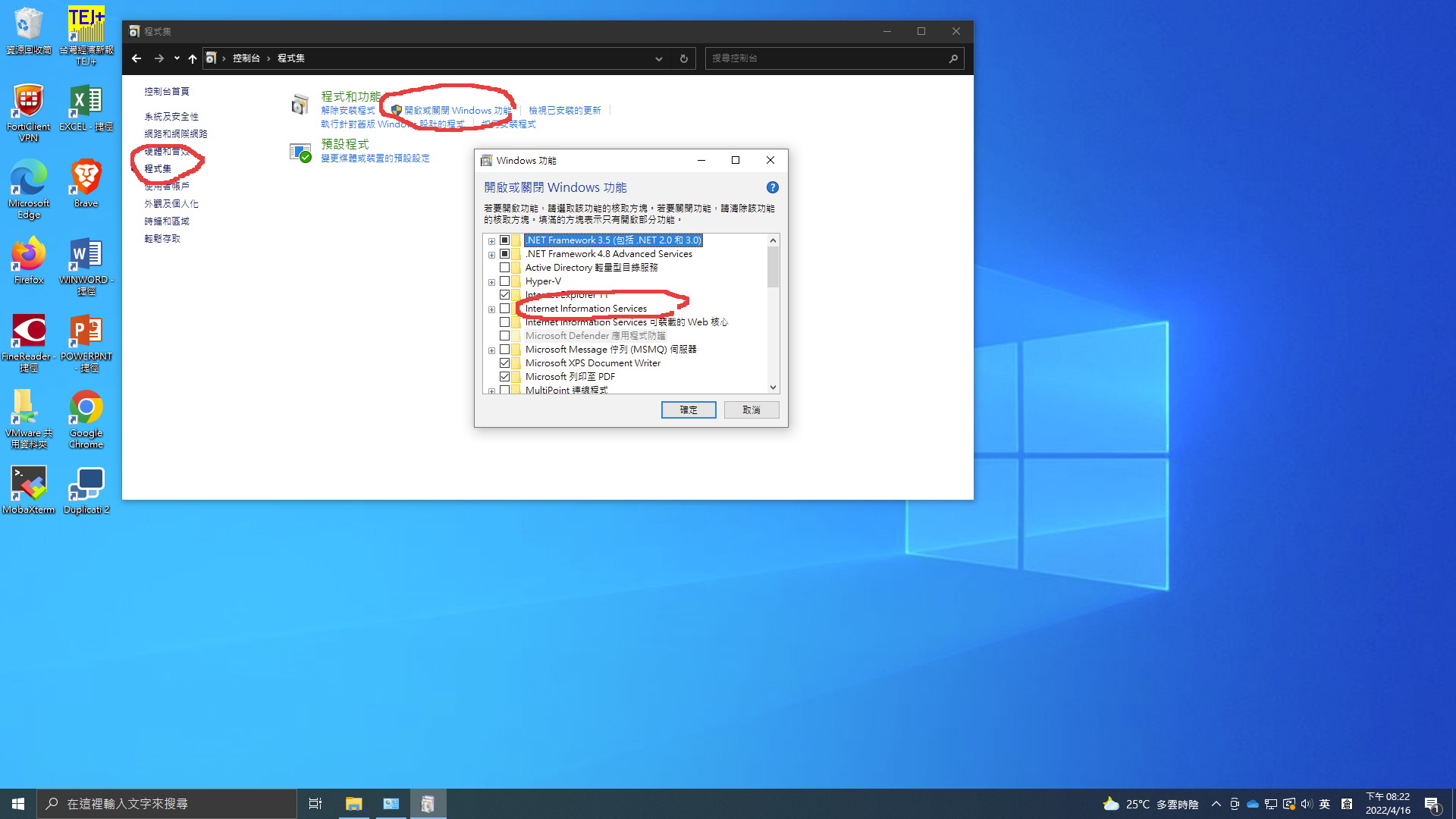Open File Explorer from the taskbar
The width and height of the screenshot is (1456, 819).
click(x=353, y=804)
